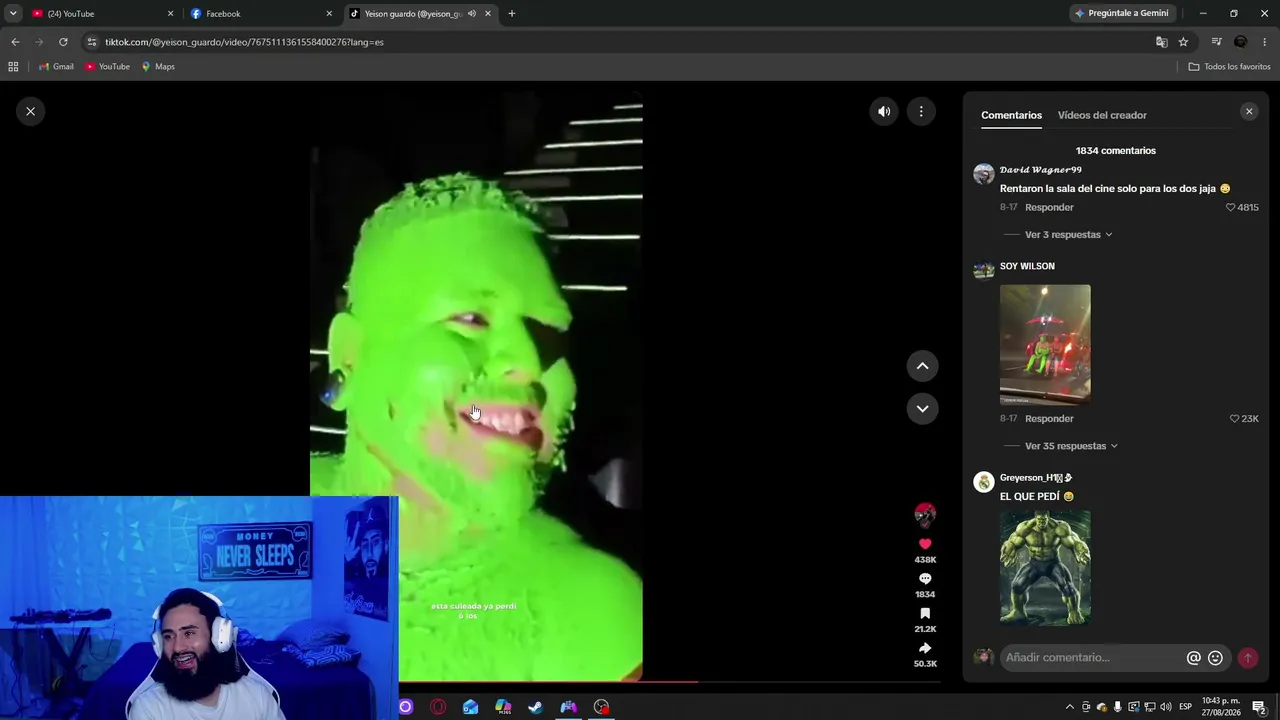Open the tab search dropdown
This screenshot has width=1280, height=720.
click(x=13, y=14)
